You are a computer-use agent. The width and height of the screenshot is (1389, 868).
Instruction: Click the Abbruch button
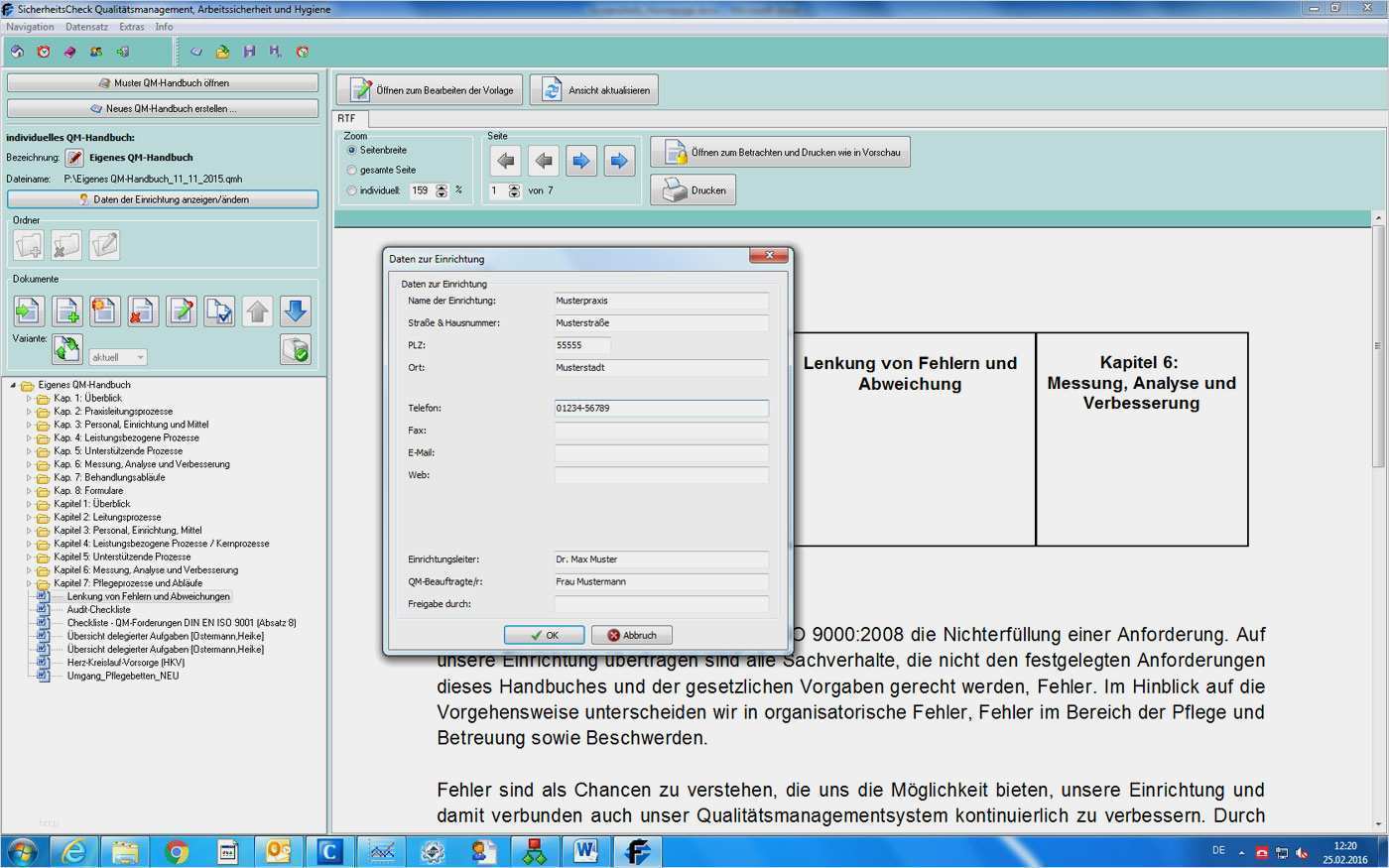[632, 635]
